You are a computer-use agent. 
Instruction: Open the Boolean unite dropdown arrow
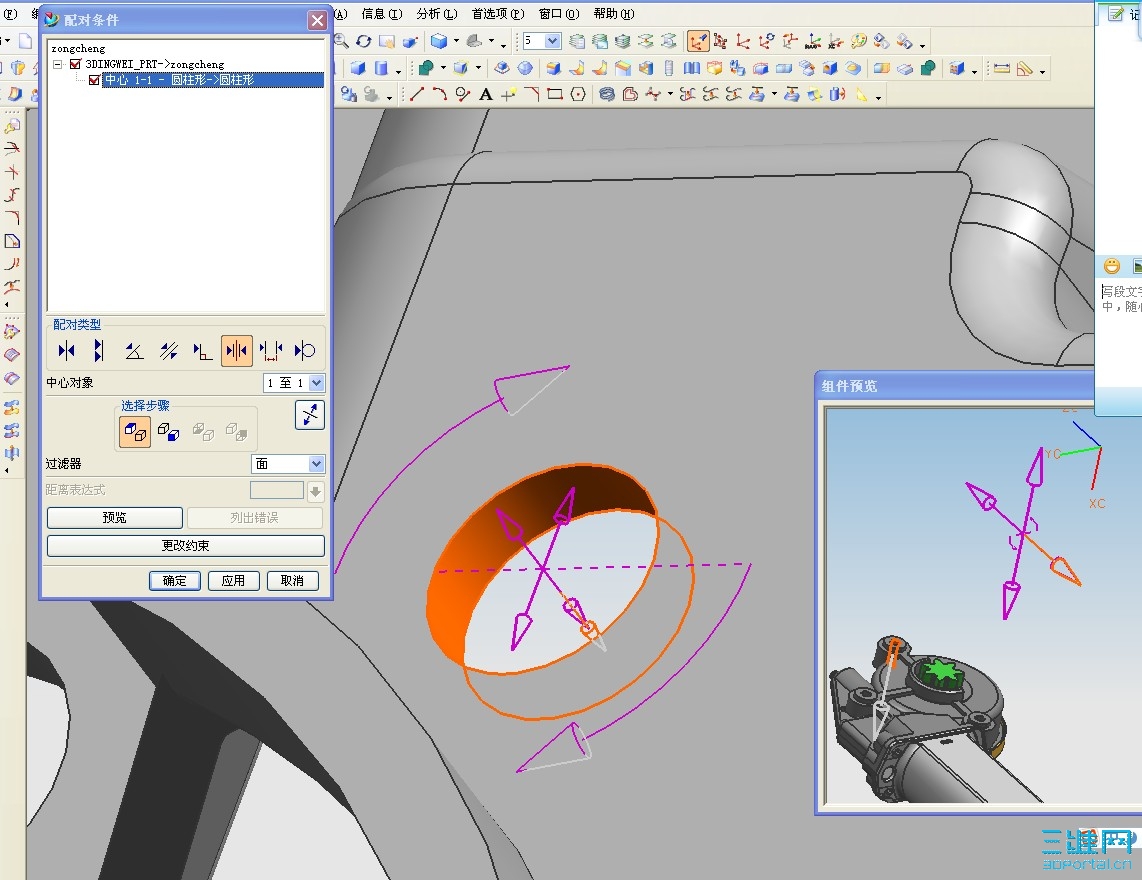(443, 68)
